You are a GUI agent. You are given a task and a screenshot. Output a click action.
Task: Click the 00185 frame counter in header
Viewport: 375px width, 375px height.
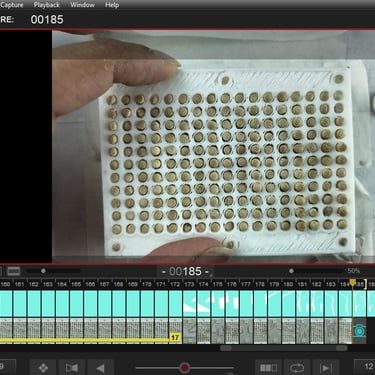click(x=47, y=19)
